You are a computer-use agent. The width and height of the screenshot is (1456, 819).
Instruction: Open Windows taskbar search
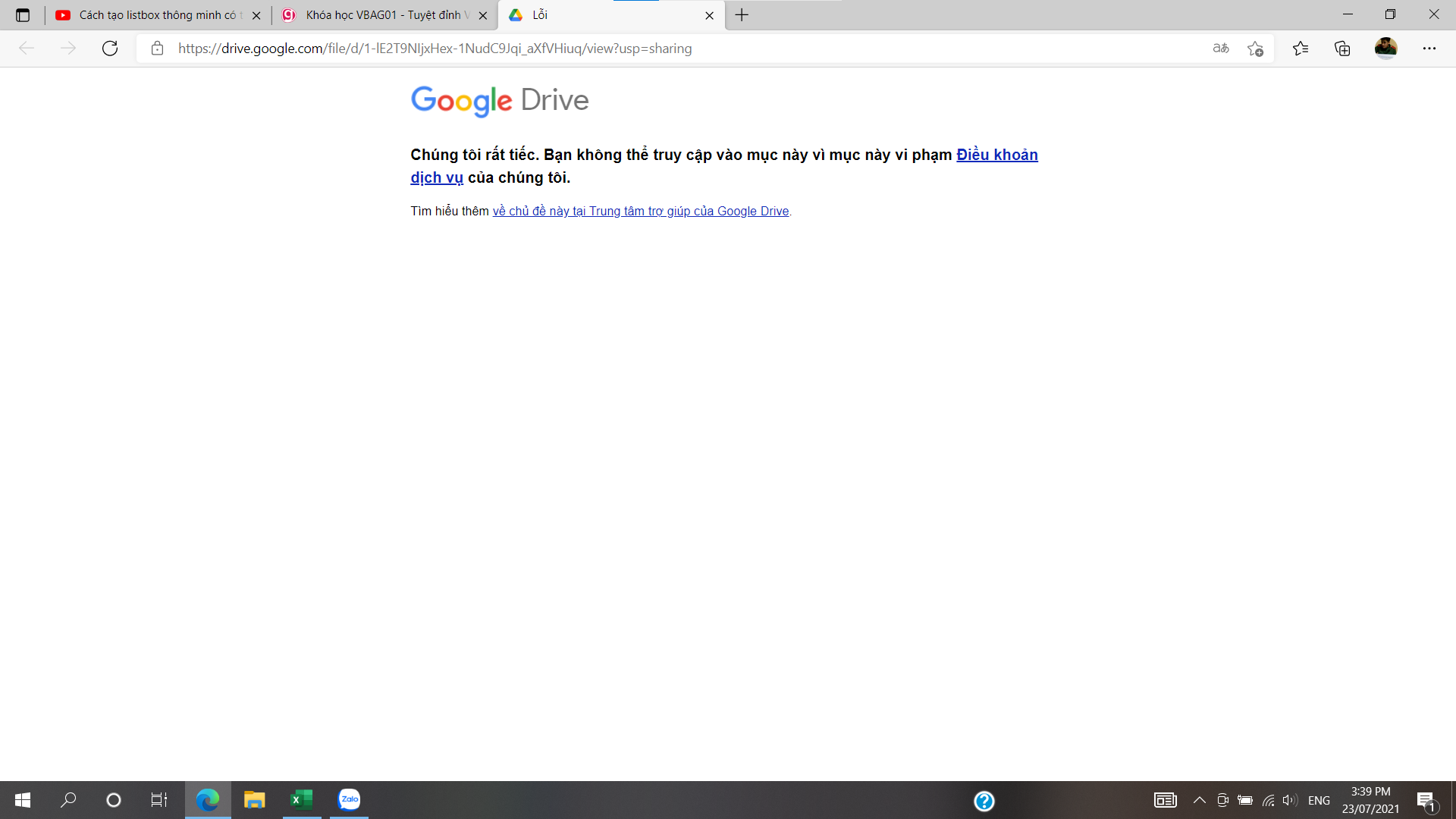coord(68,800)
